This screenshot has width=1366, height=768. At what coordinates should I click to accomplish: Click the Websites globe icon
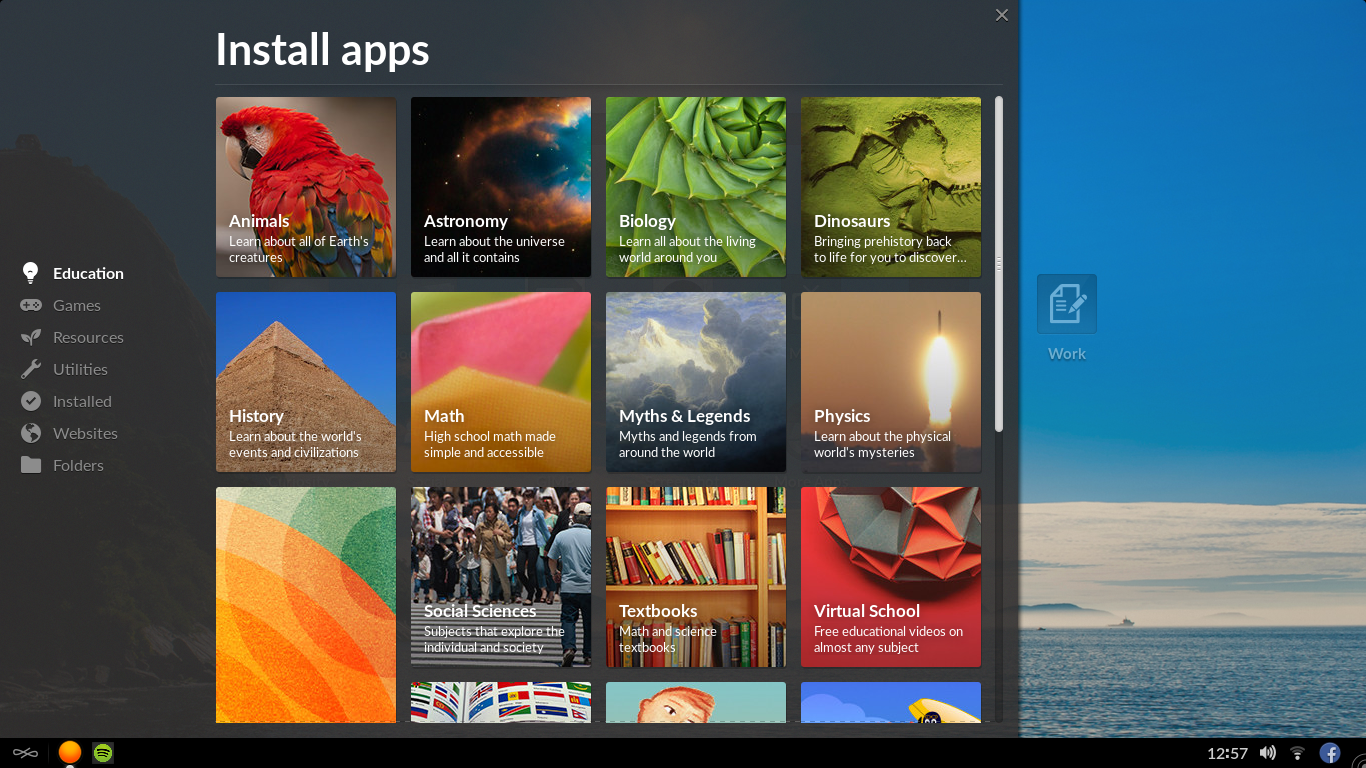31,433
